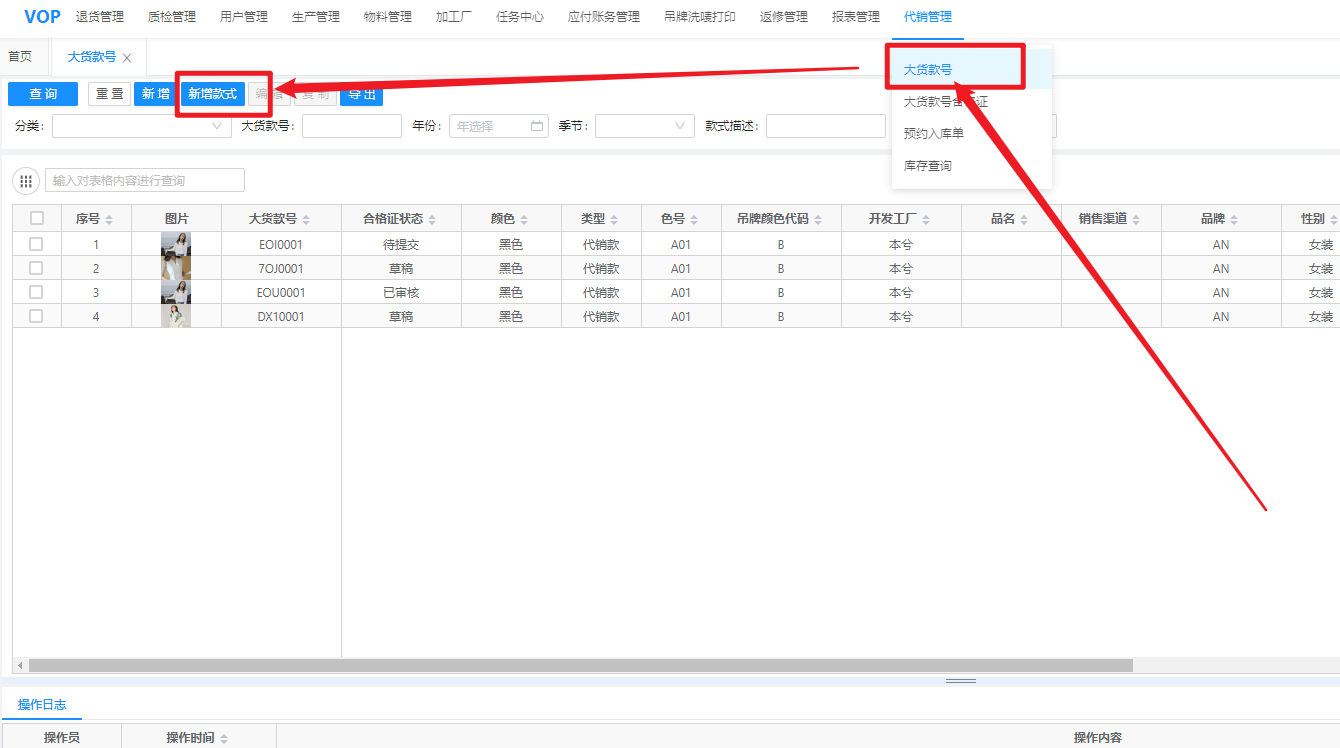Viewport: 1340px width, 748px height.
Task: Select the checkbox for row DX10001
Action: click(36, 316)
